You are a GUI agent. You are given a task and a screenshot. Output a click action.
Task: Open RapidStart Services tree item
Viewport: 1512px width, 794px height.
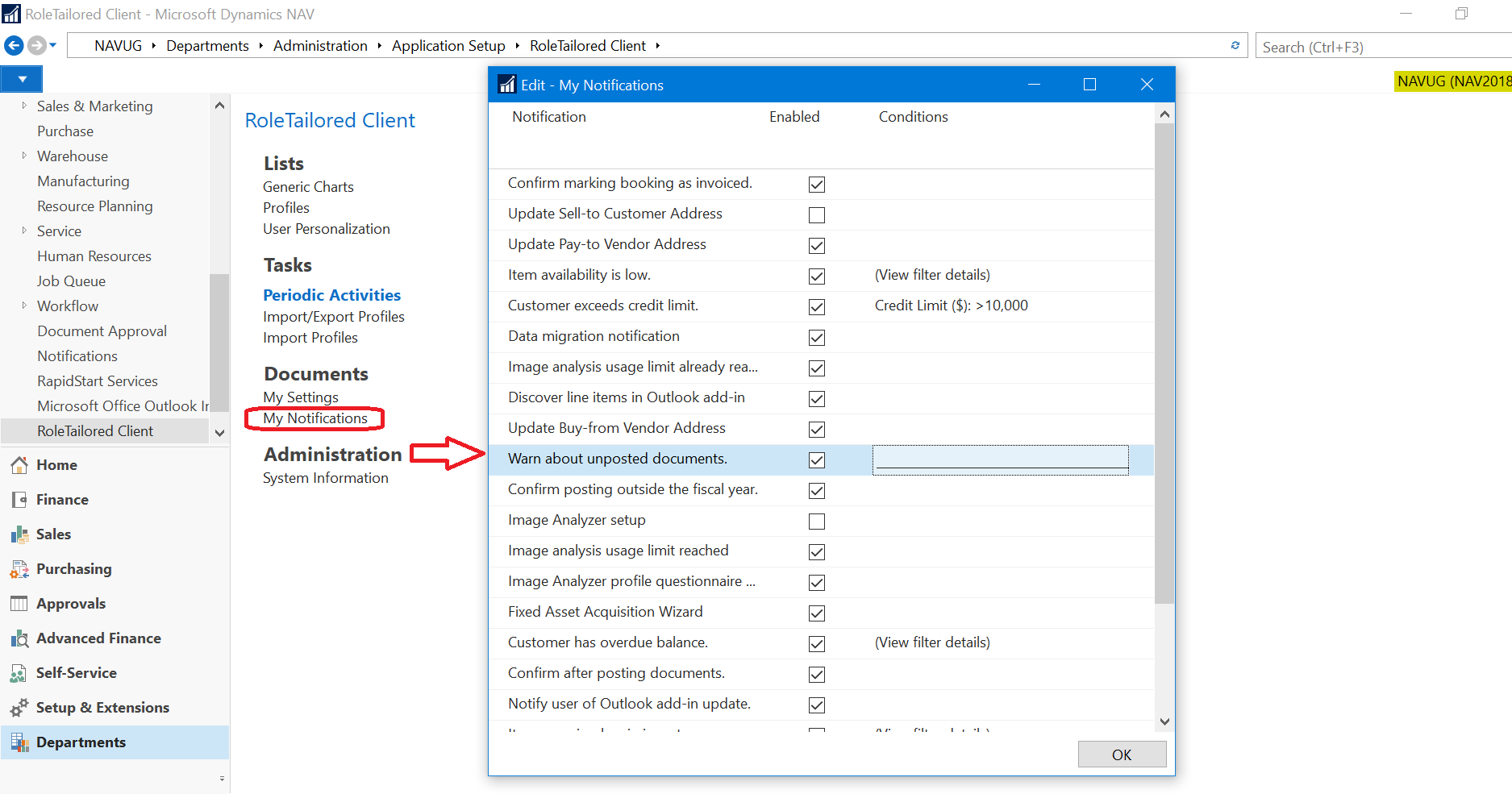pyautogui.click(x=98, y=381)
